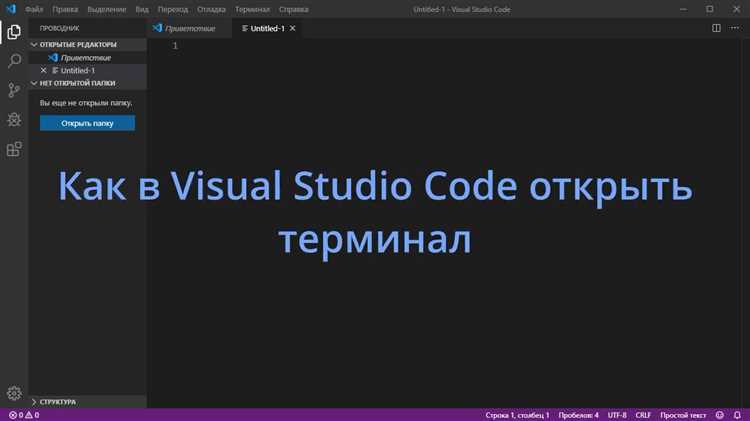Click the Открыть папку button
750x421 pixels.
pos(87,123)
